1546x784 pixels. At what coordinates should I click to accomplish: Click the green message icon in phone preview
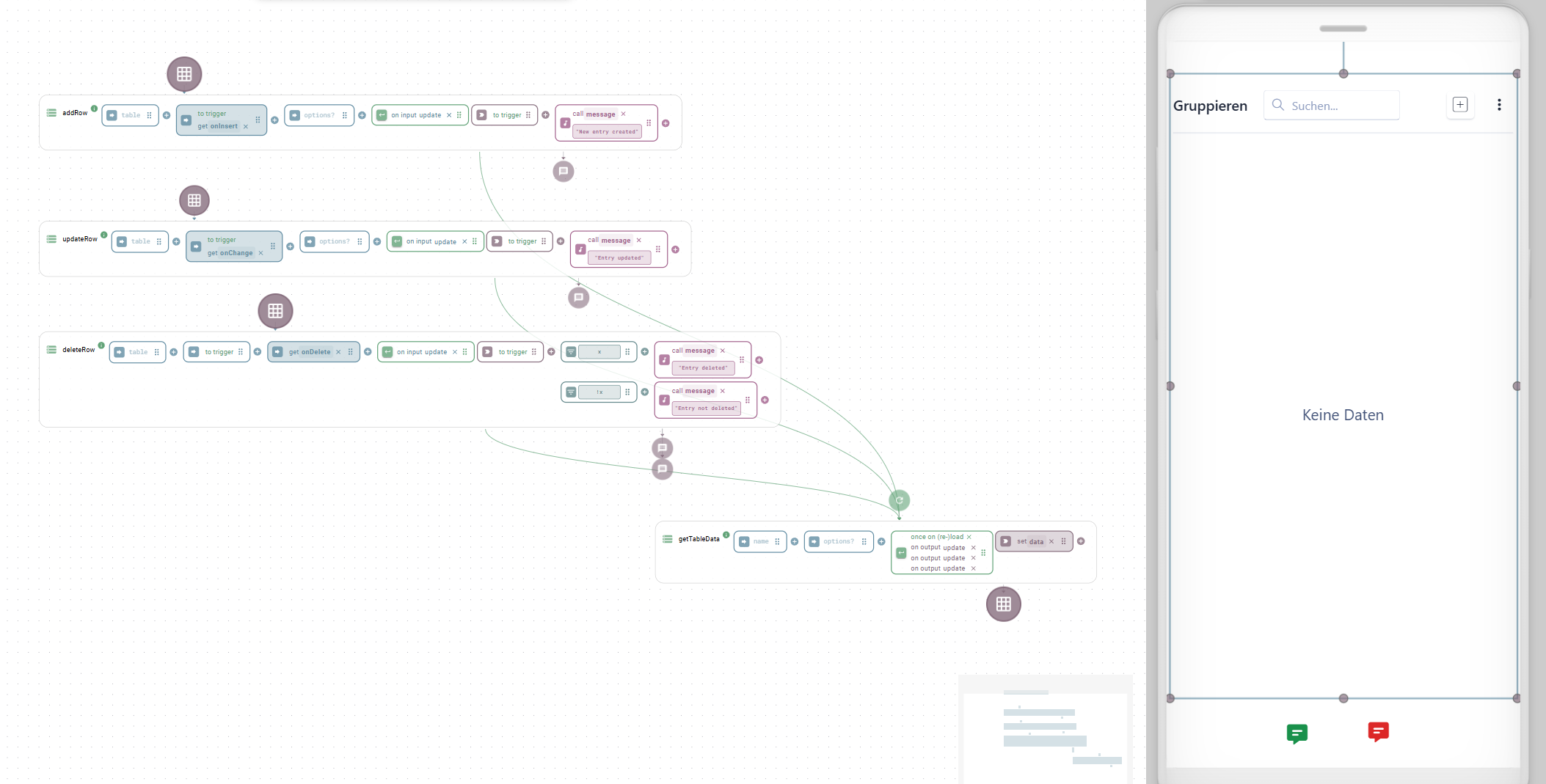click(1297, 733)
